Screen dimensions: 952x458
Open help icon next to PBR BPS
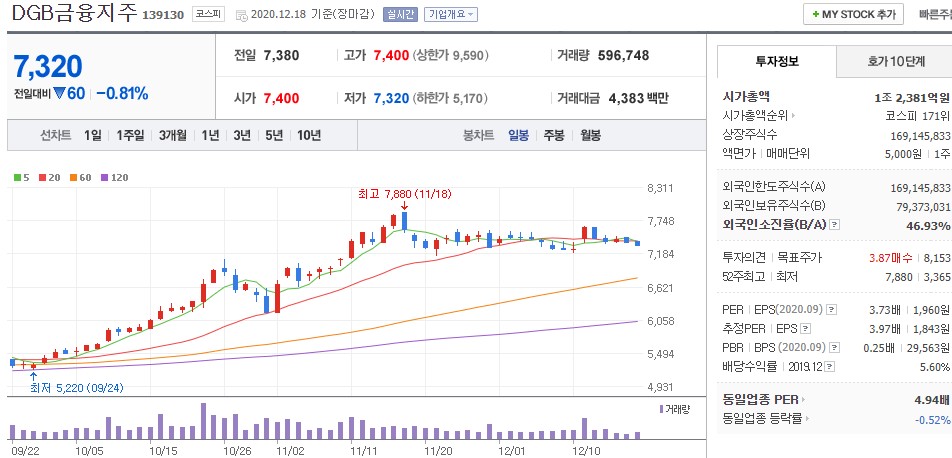(835, 348)
